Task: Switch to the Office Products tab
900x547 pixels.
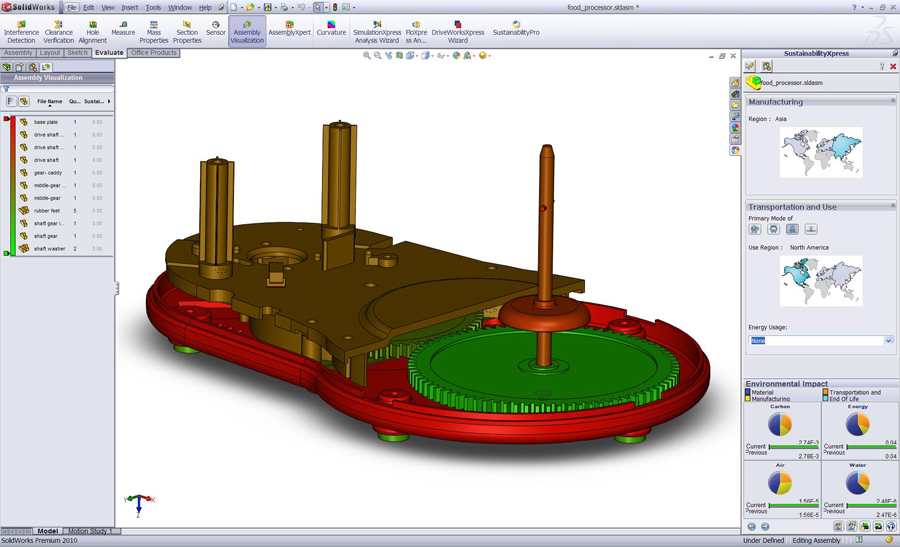Action: click(x=153, y=53)
